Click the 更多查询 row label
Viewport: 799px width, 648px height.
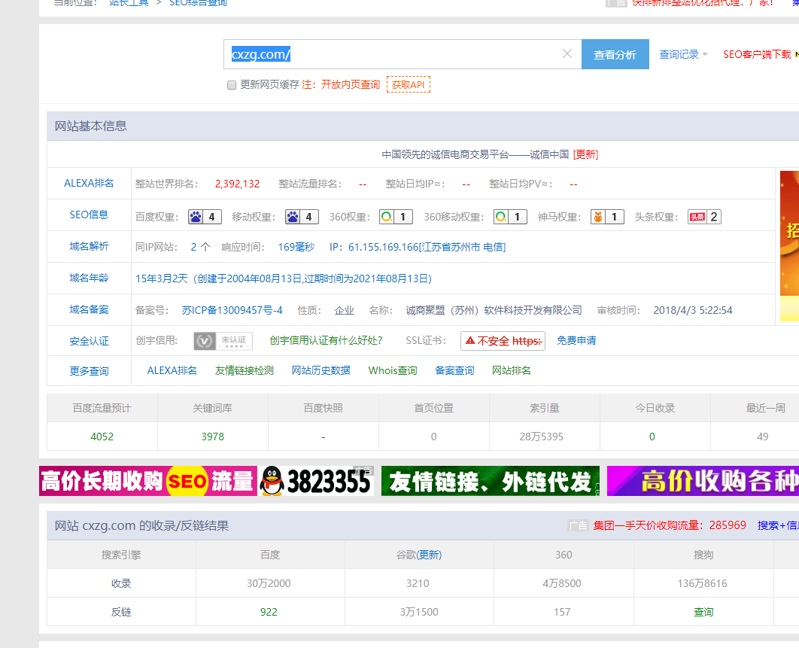coord(89,371)
